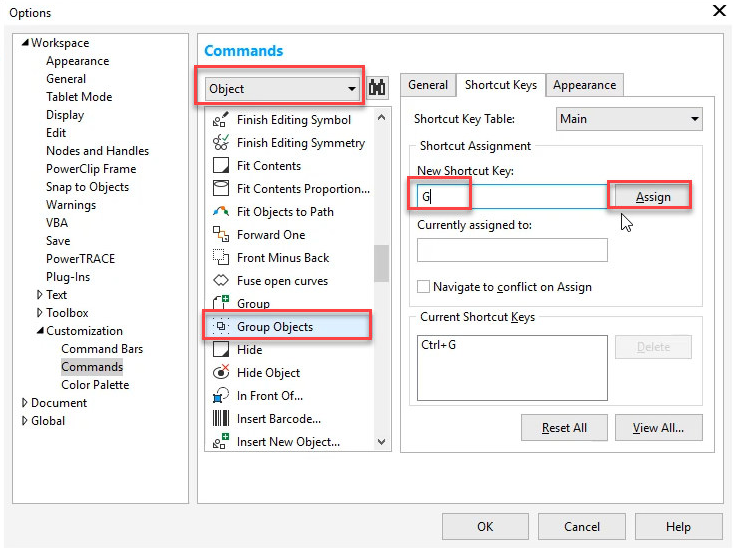Enable Navigate to conflict on Assign
Image resolution: width=733 pixels, height=548 pixels.
click(x=424, y=287)
